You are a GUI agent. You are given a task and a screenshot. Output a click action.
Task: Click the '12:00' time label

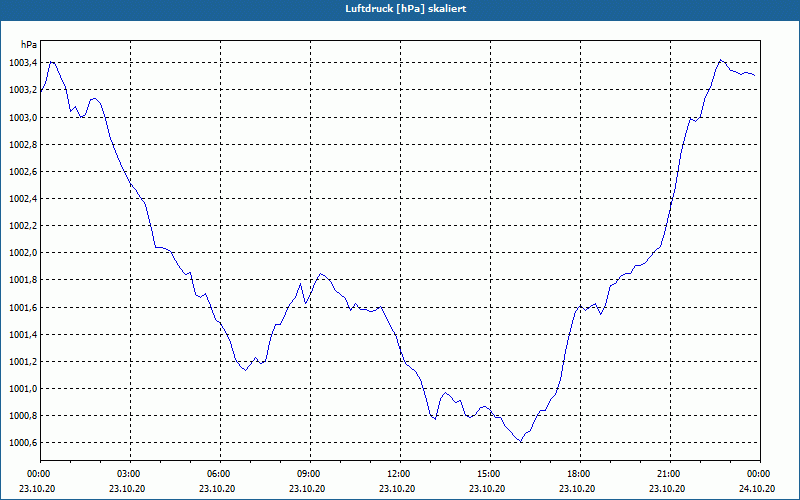pyautogui.click(x=397, y=474)
